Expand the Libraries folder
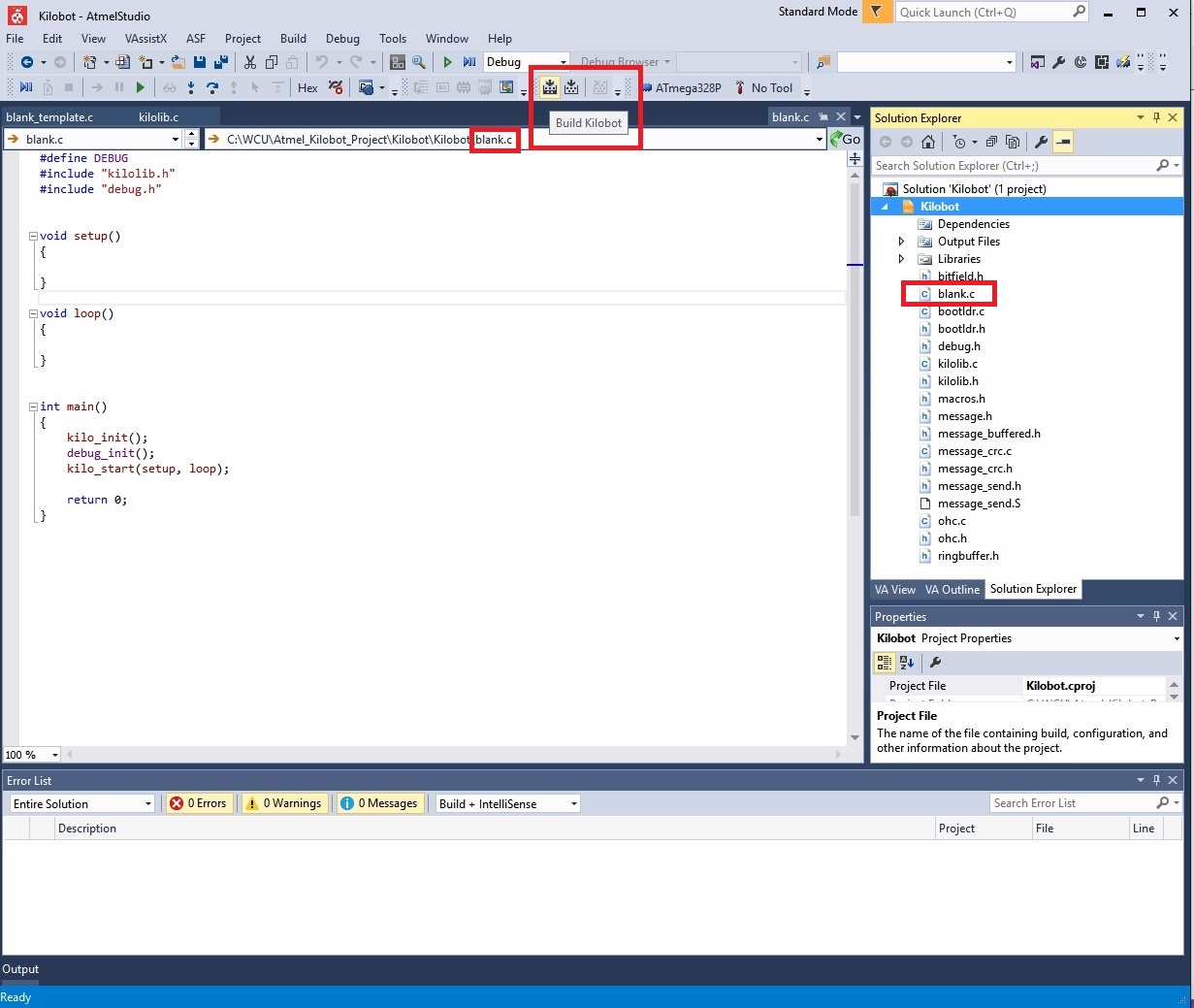 point(901,259)
